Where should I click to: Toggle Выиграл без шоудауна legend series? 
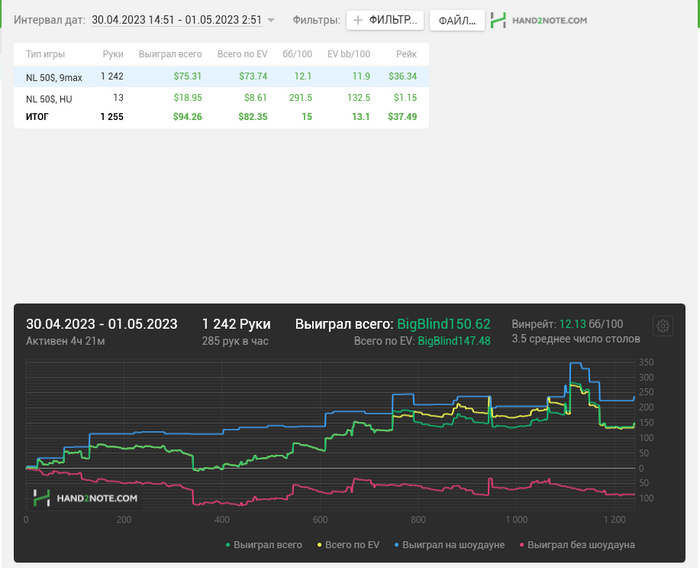[x=577, y=545]
